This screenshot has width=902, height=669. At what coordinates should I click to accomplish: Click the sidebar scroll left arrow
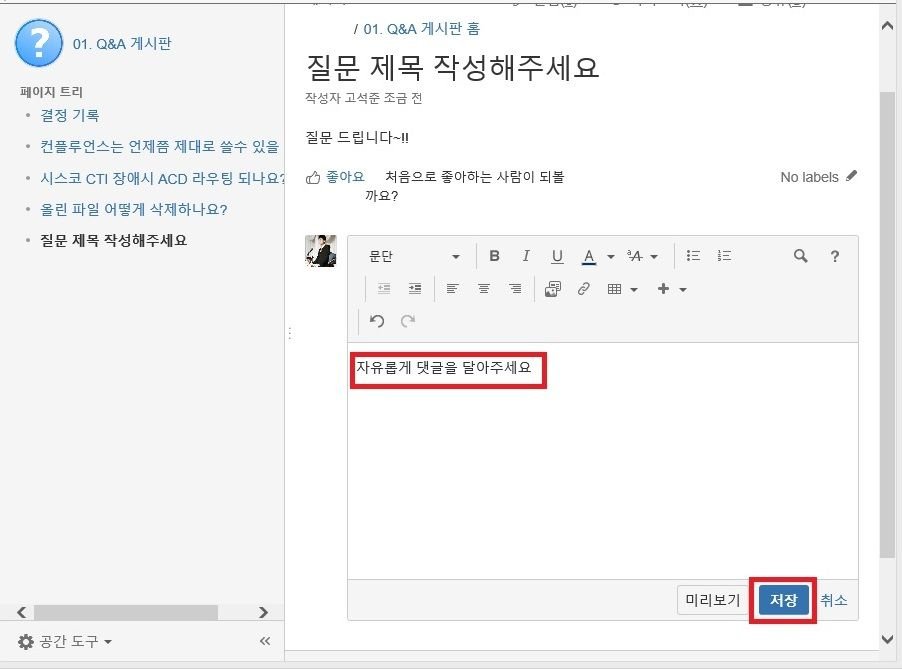point(21,612)
